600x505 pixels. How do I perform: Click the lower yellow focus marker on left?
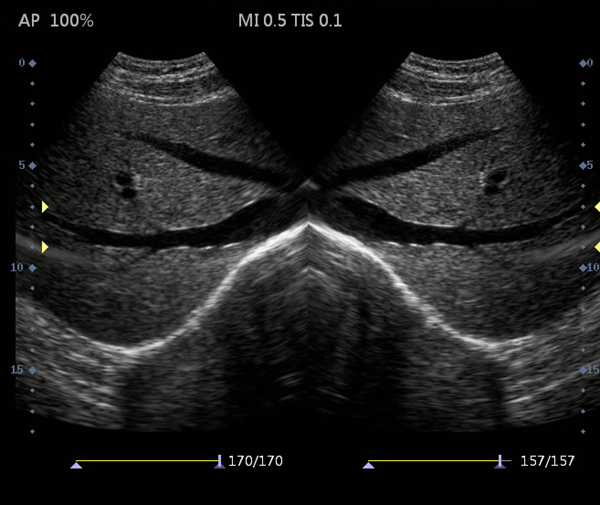tap(44, 246)
